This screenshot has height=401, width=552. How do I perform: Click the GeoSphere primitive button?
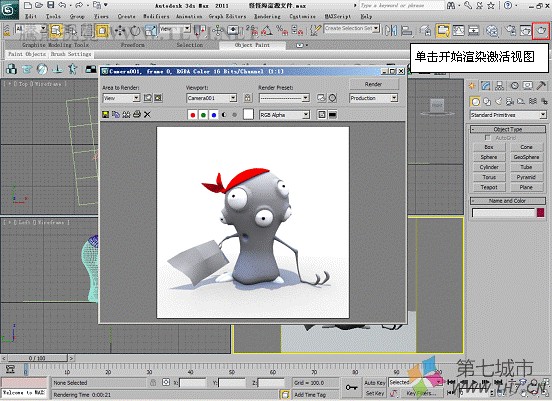pyautogui.click(x=526, y=157)
